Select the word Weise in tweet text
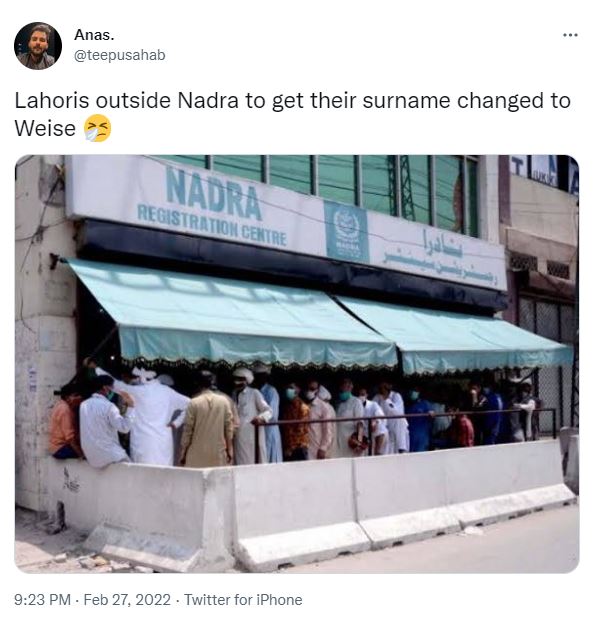 [x=45, y=128]
